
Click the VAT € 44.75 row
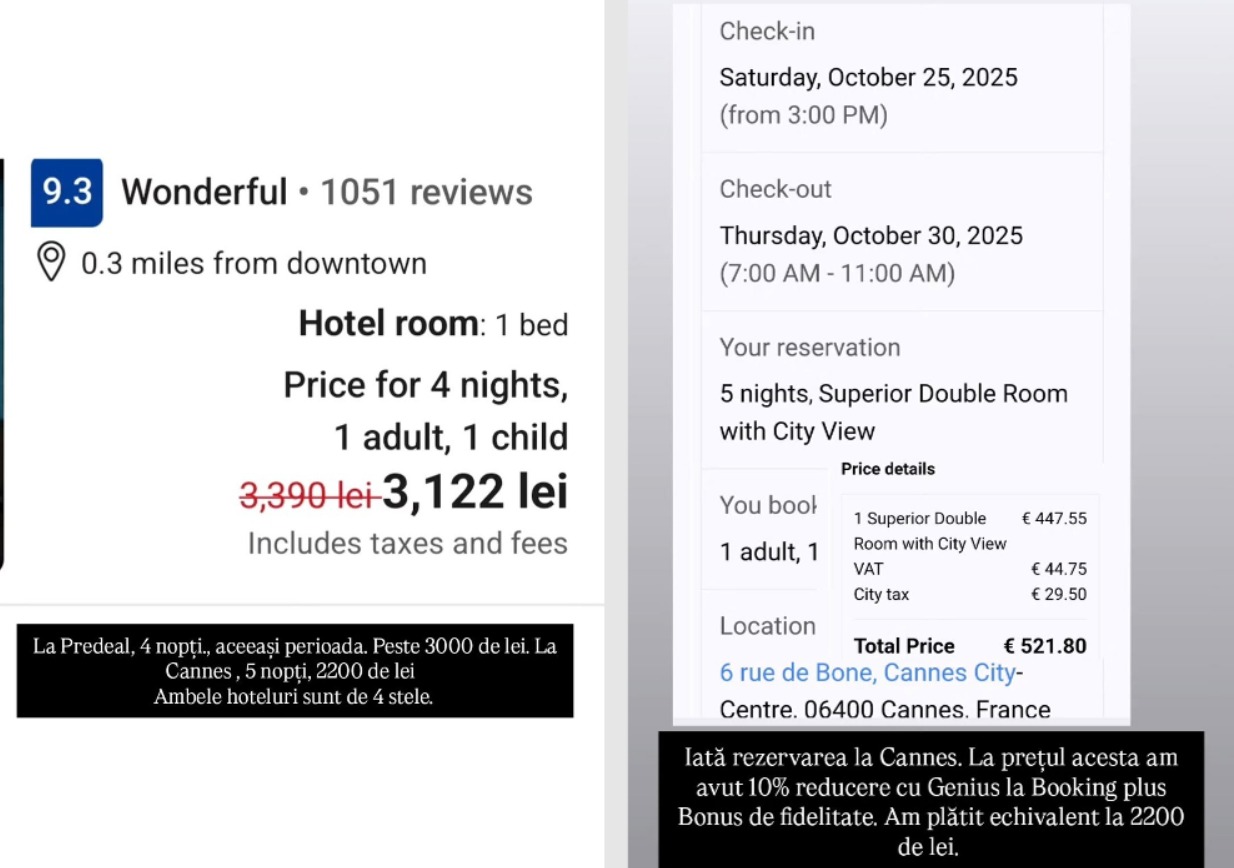pos(969,569)
